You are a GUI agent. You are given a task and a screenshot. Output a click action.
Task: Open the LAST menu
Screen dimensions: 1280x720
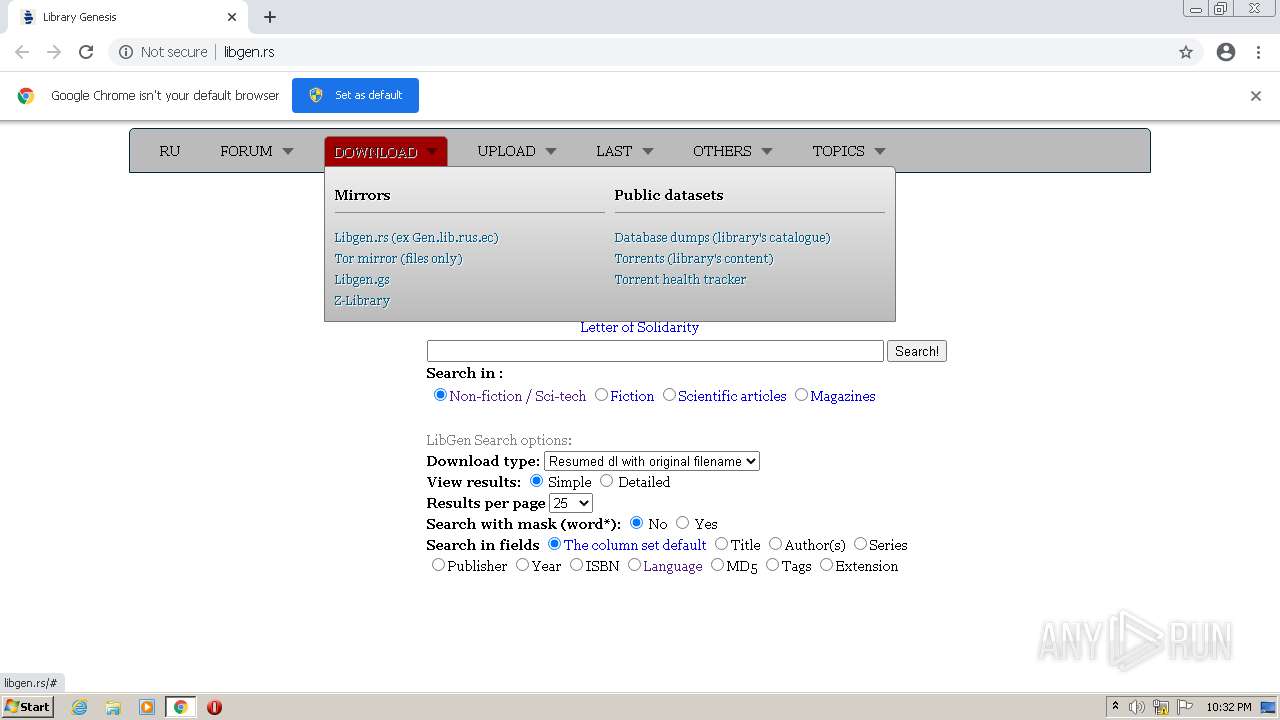tap(625, 151)
